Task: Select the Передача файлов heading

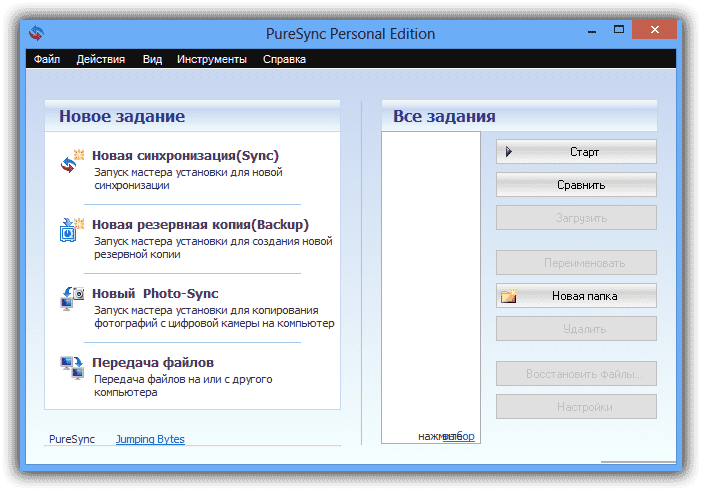Action: click(153, 362)
